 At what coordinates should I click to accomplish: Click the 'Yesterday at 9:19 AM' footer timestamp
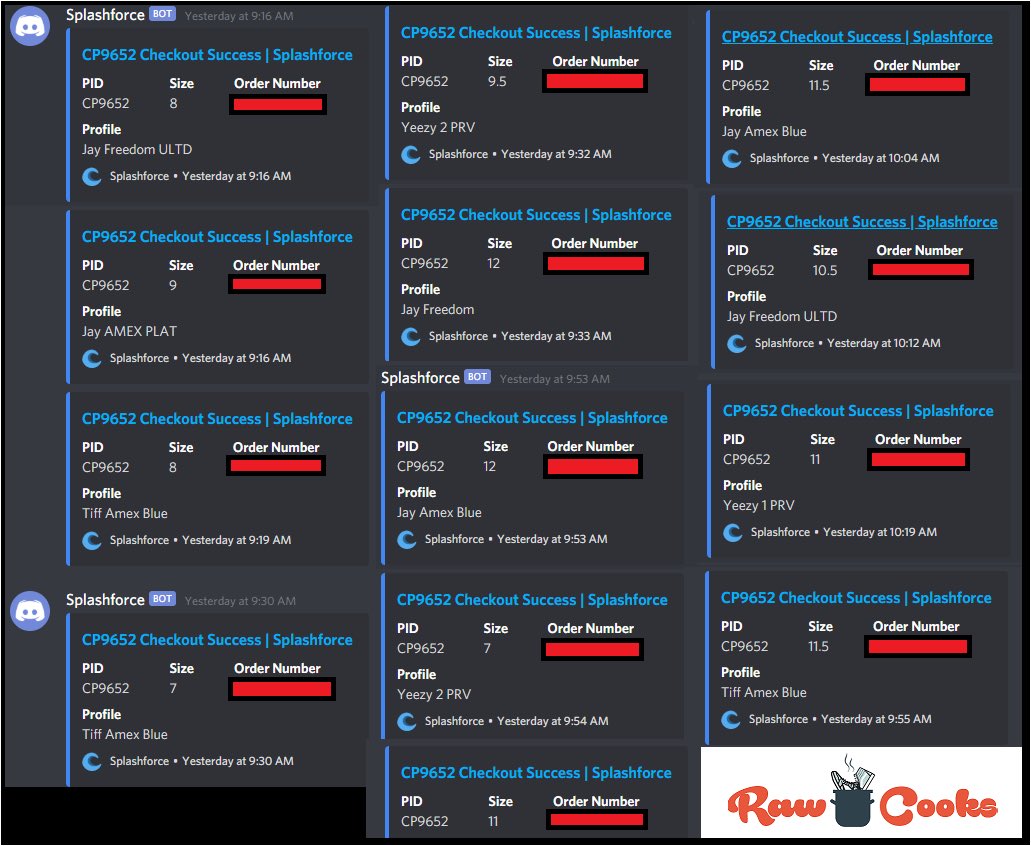tap(237, 540)
